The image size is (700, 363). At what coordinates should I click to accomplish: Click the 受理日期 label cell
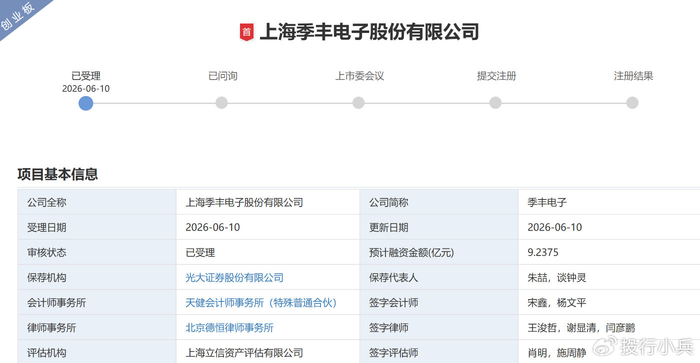(x=97, y=227)
